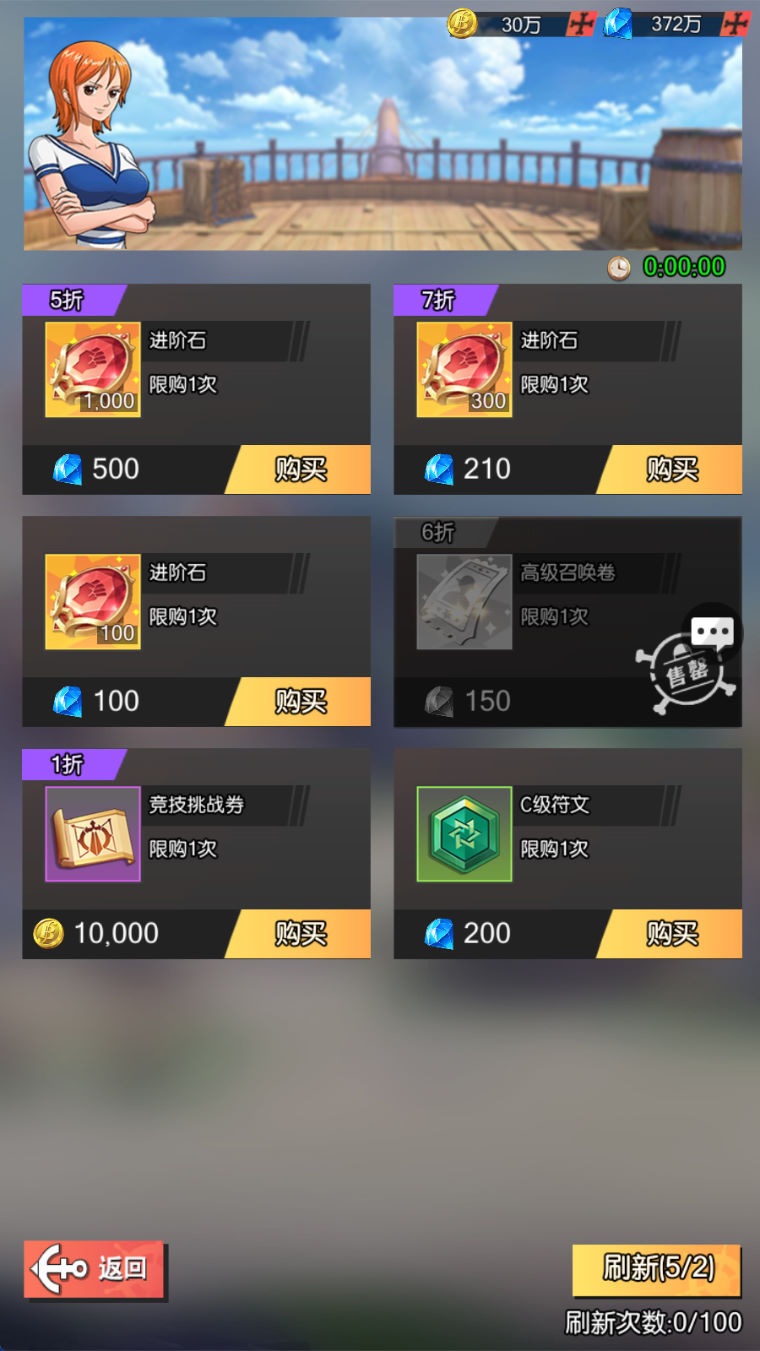The height and width of the screenshot is (1351, 760).
Task: Tap the 竞技挑战券 scroll icon
Action: [x=93, y=833]
